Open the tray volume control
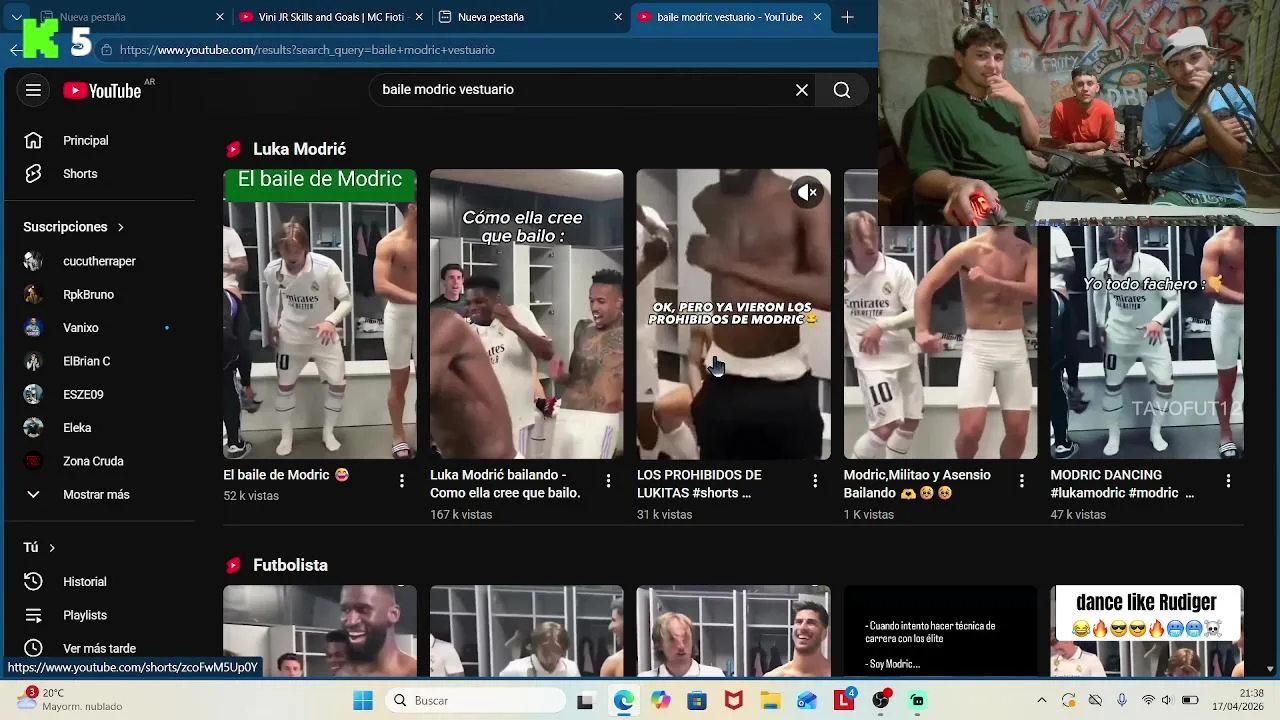 pos(1169,701)
